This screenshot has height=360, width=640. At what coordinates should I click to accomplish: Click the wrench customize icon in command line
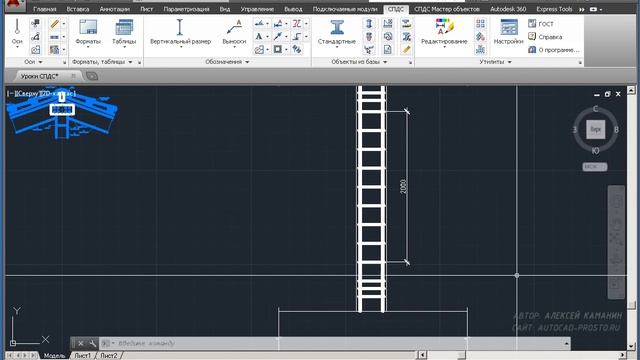click(93, 343)
